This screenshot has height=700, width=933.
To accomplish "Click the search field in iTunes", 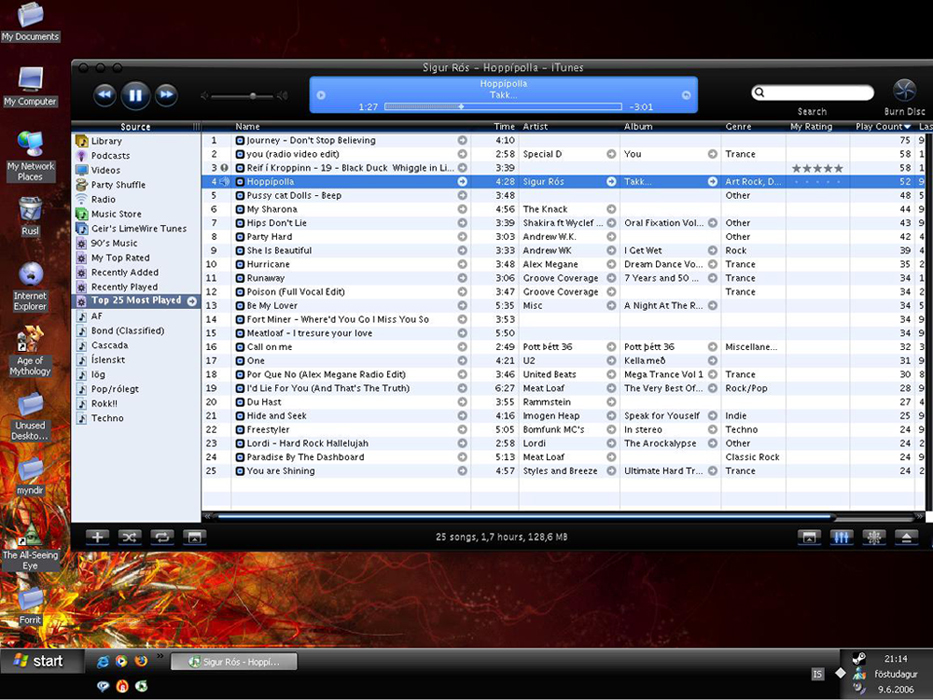I will pyautogui.click(x=812, y=93).
